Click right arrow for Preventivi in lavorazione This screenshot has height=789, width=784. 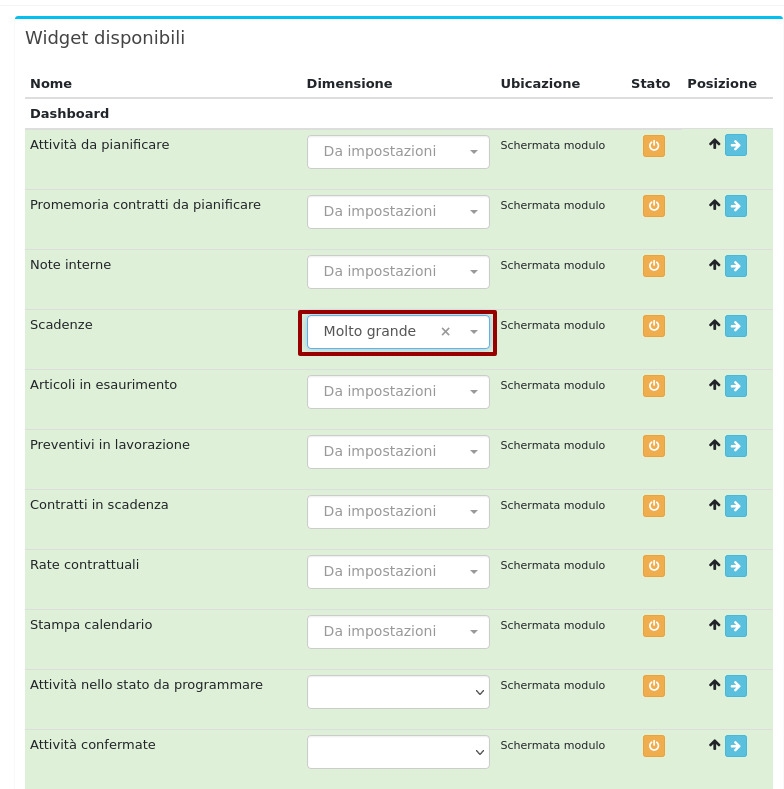click(x=736, y=446)
